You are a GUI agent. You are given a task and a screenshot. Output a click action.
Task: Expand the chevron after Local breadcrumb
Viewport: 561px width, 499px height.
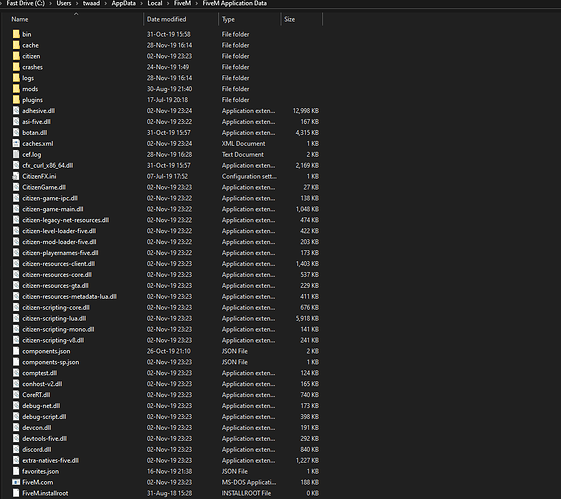tap(168, 4)
